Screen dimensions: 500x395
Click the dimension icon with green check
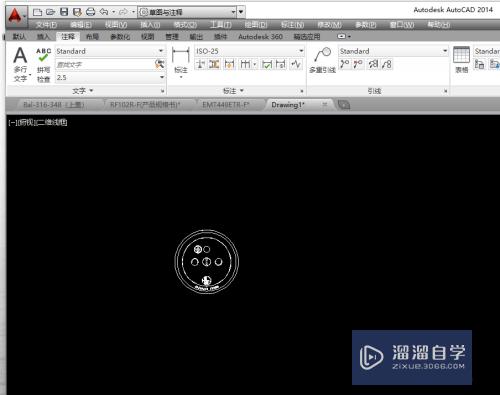point(267,64)
